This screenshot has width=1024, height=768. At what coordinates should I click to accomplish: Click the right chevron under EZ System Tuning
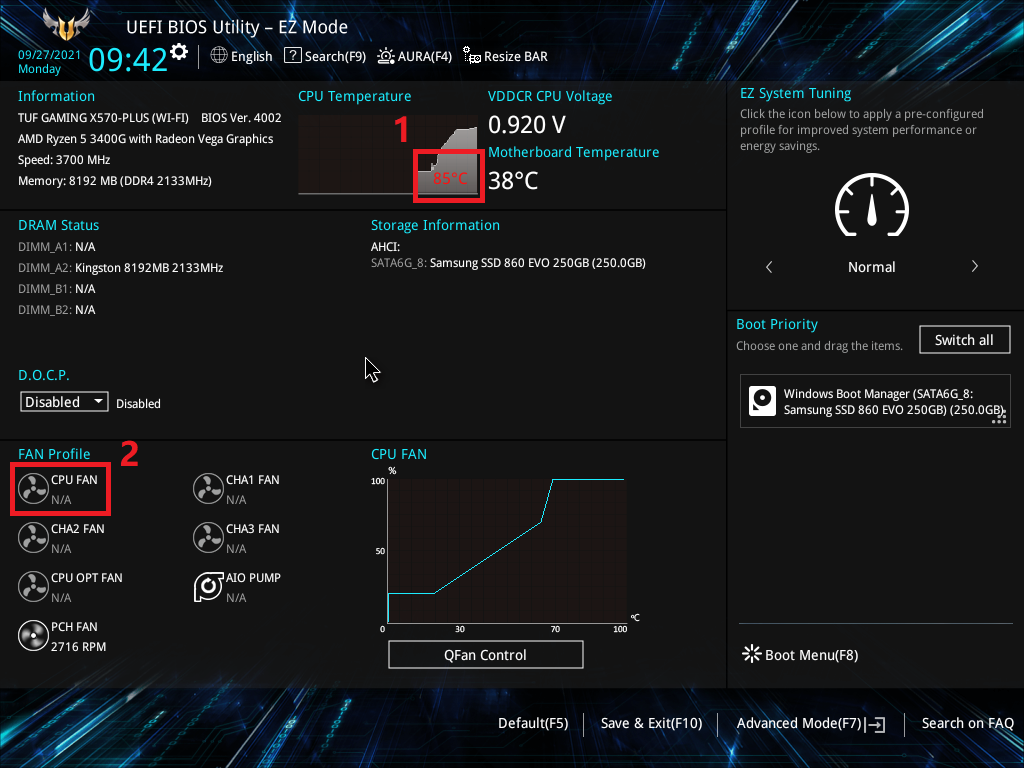click(x=975, y=266)
